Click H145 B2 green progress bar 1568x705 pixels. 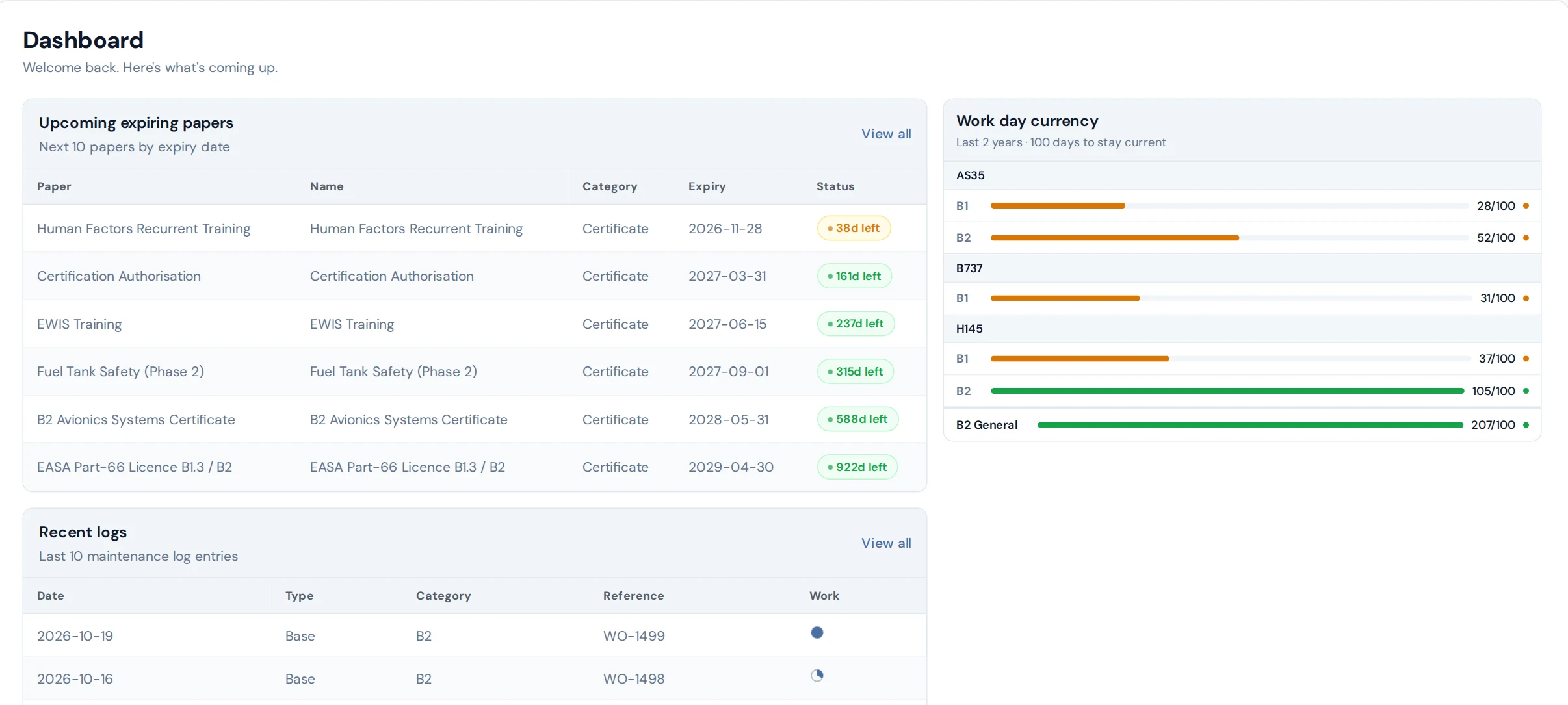click(1227, 391)
